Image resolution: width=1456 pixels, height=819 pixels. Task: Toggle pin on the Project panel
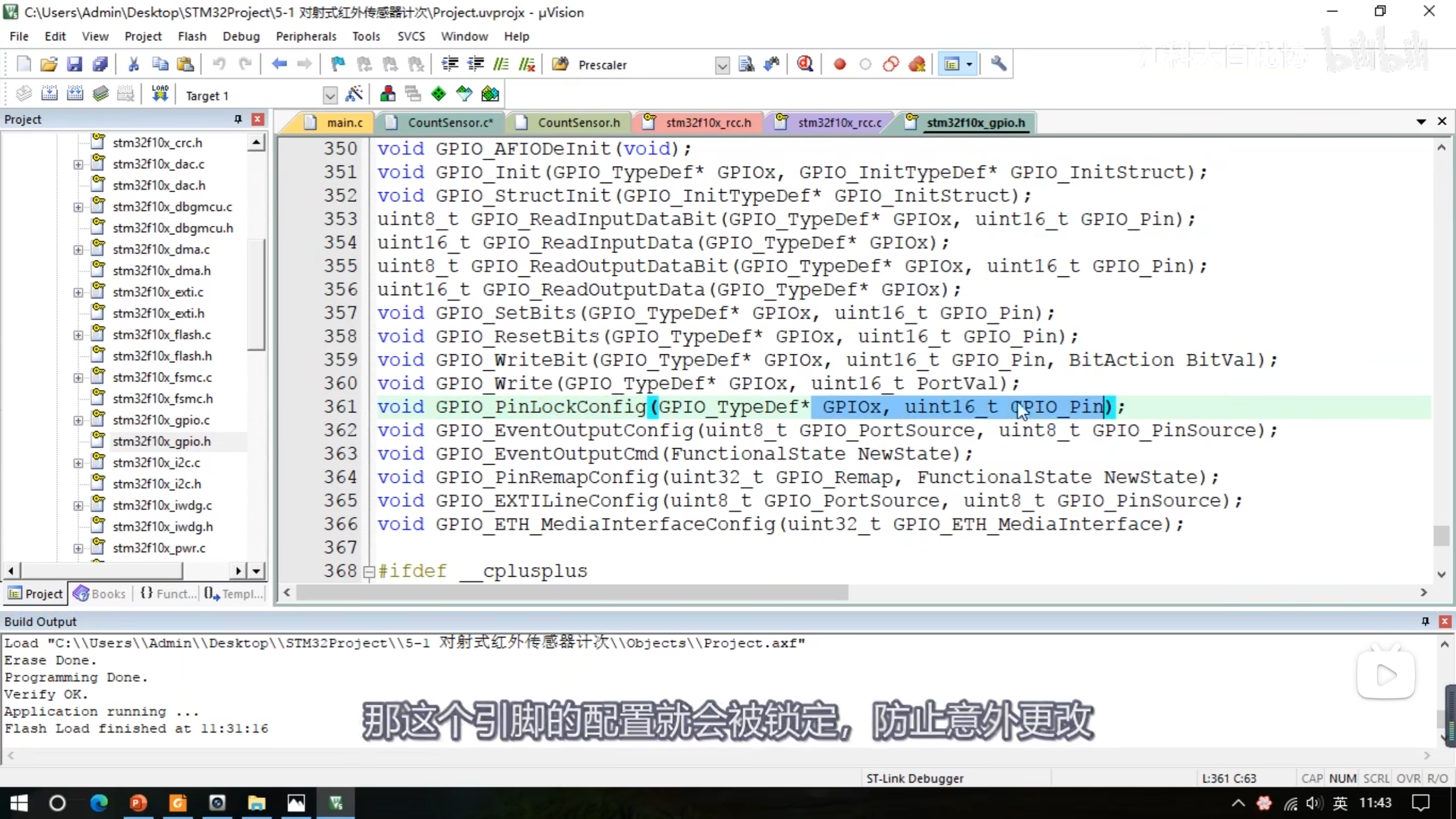point(238,119)
